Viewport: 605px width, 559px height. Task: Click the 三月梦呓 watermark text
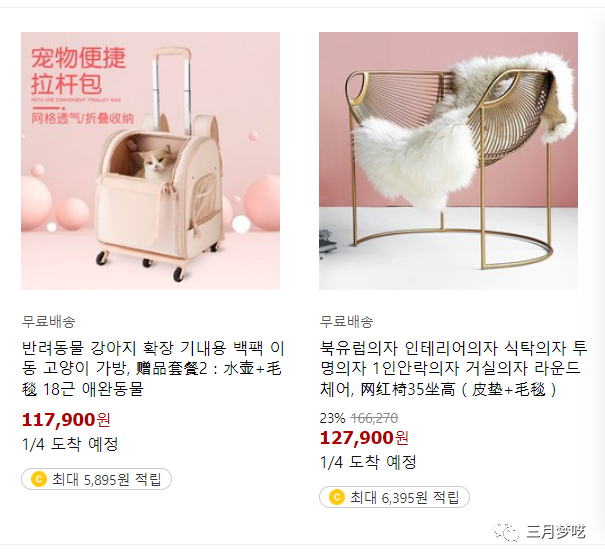[556, 532]
